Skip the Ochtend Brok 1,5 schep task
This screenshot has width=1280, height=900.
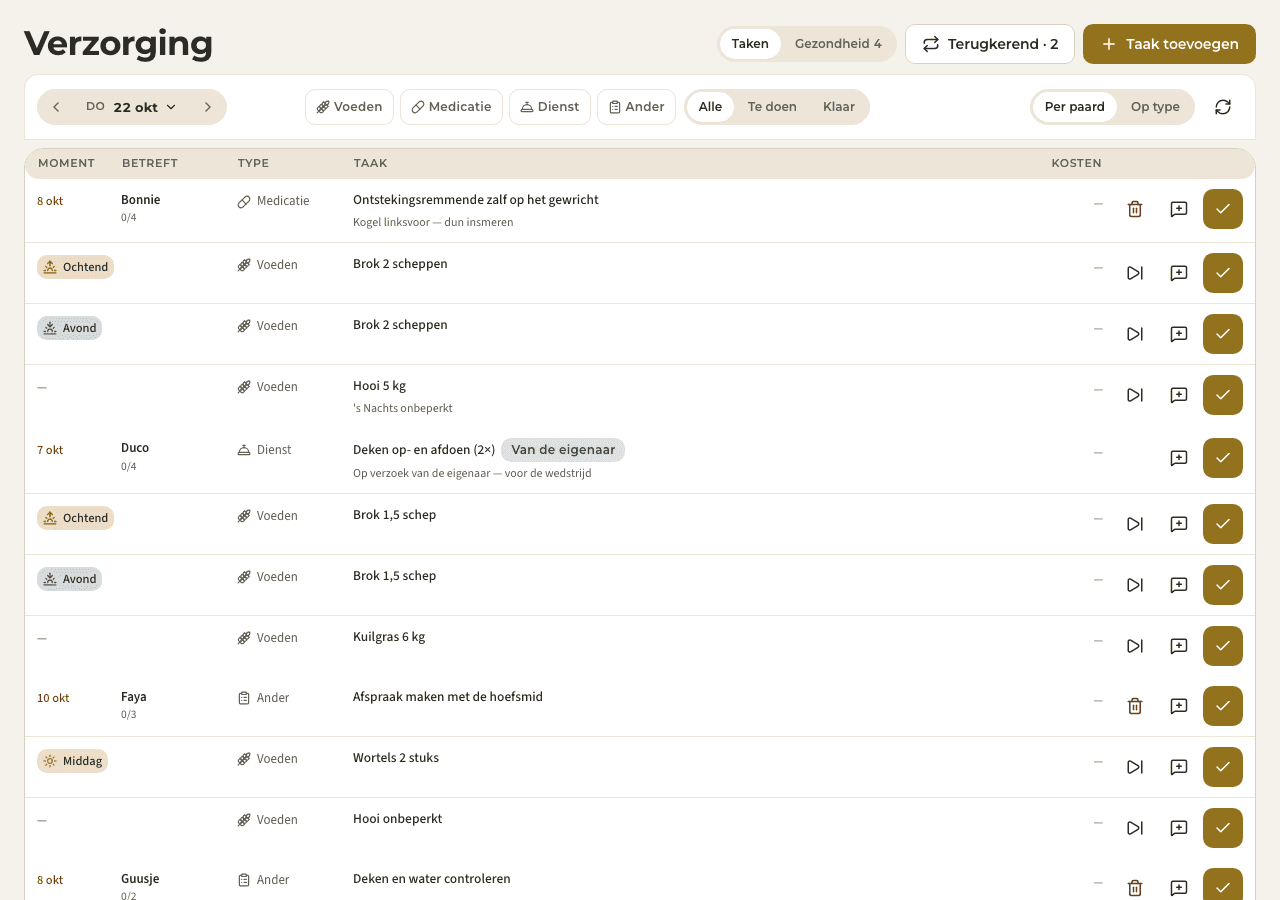[x=1135, y=524]
